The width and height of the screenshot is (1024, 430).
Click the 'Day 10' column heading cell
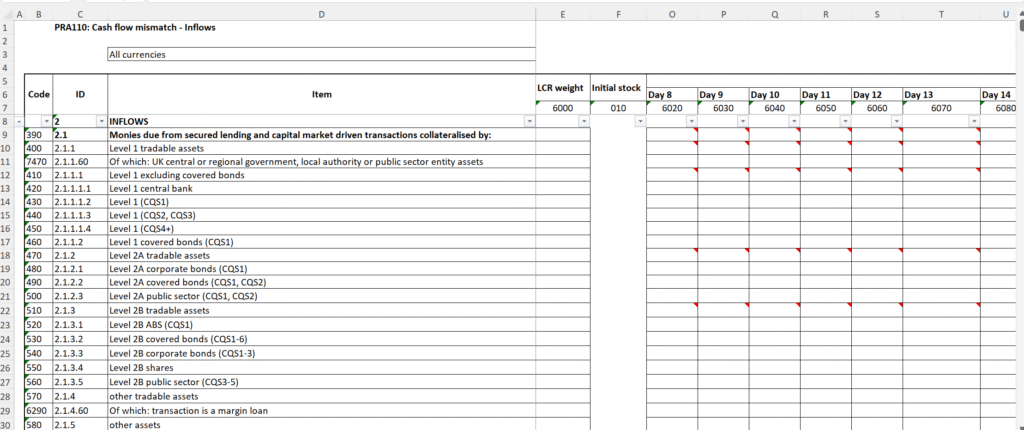[774, 95]
